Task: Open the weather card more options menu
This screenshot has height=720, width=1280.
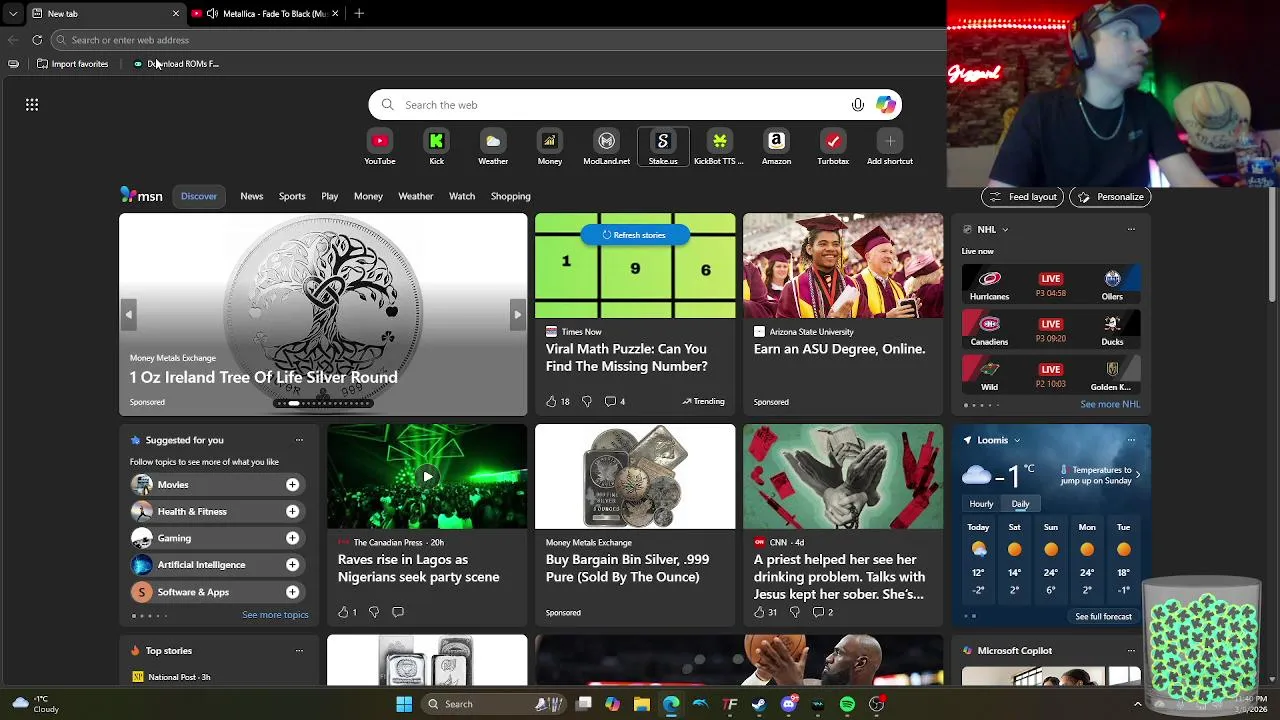Action: click(x=1131, y=440)
